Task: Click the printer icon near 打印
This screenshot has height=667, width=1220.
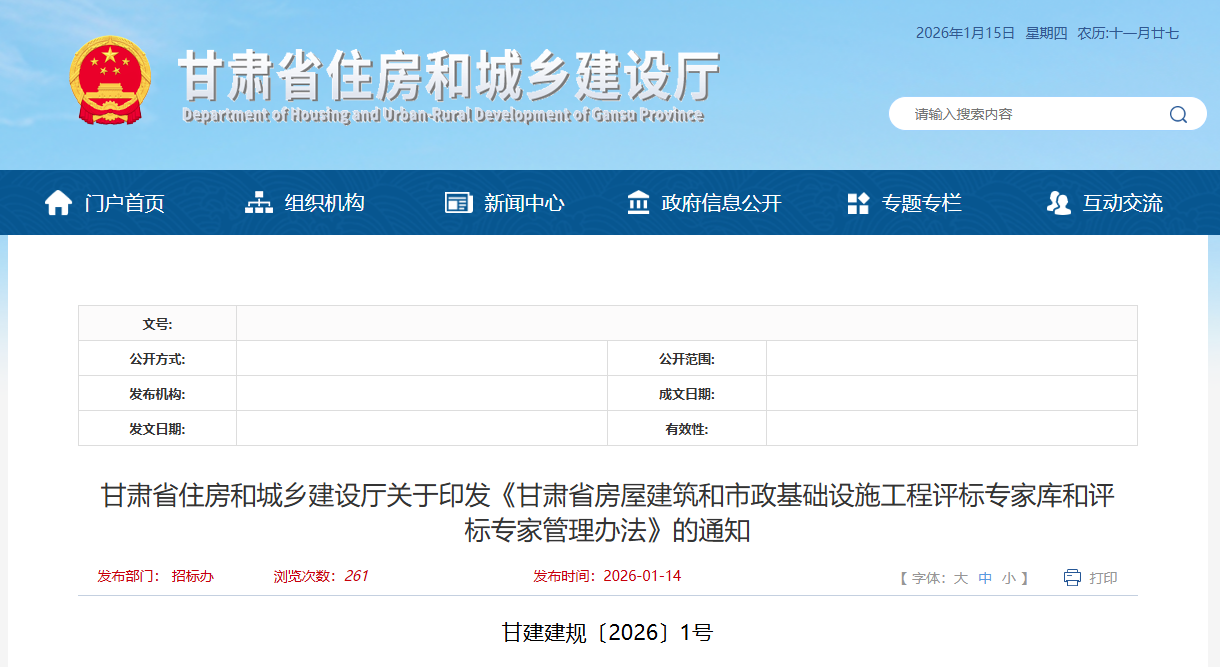Action: pyautogui.click(x=1070, y=577)
